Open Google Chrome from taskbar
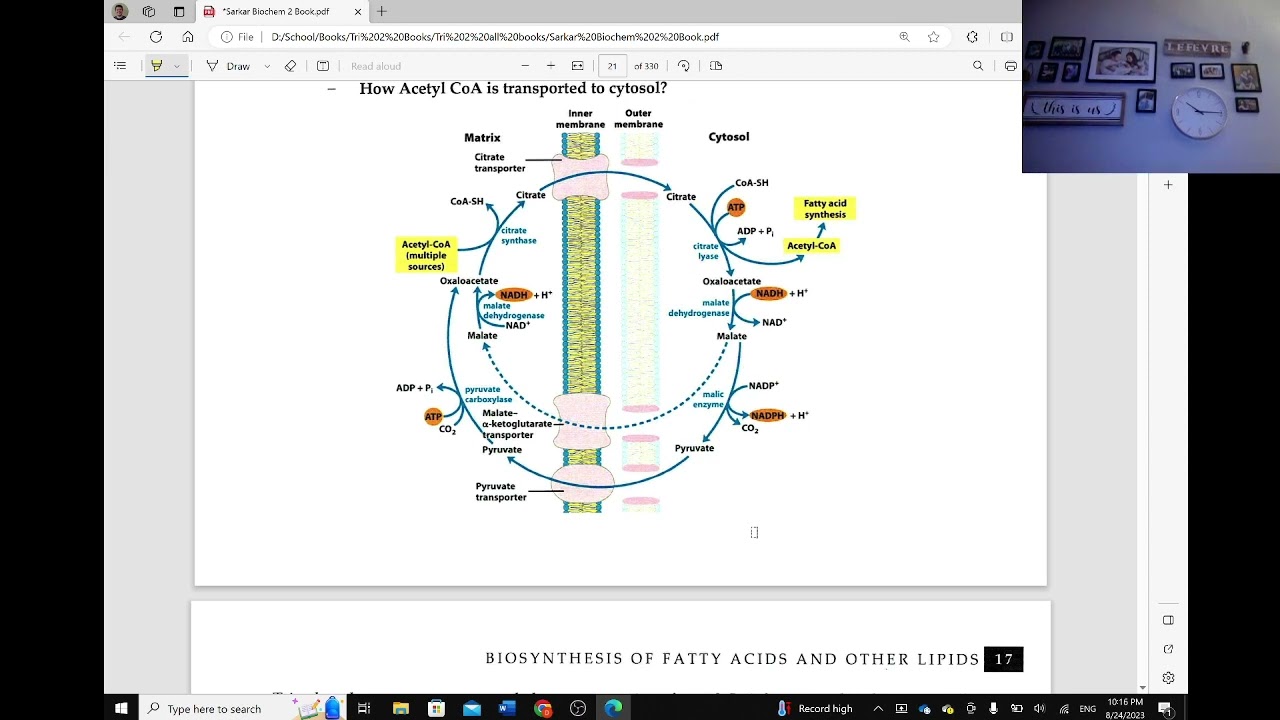Viewport: 1280px width, 720px height. tap(542, 708)
